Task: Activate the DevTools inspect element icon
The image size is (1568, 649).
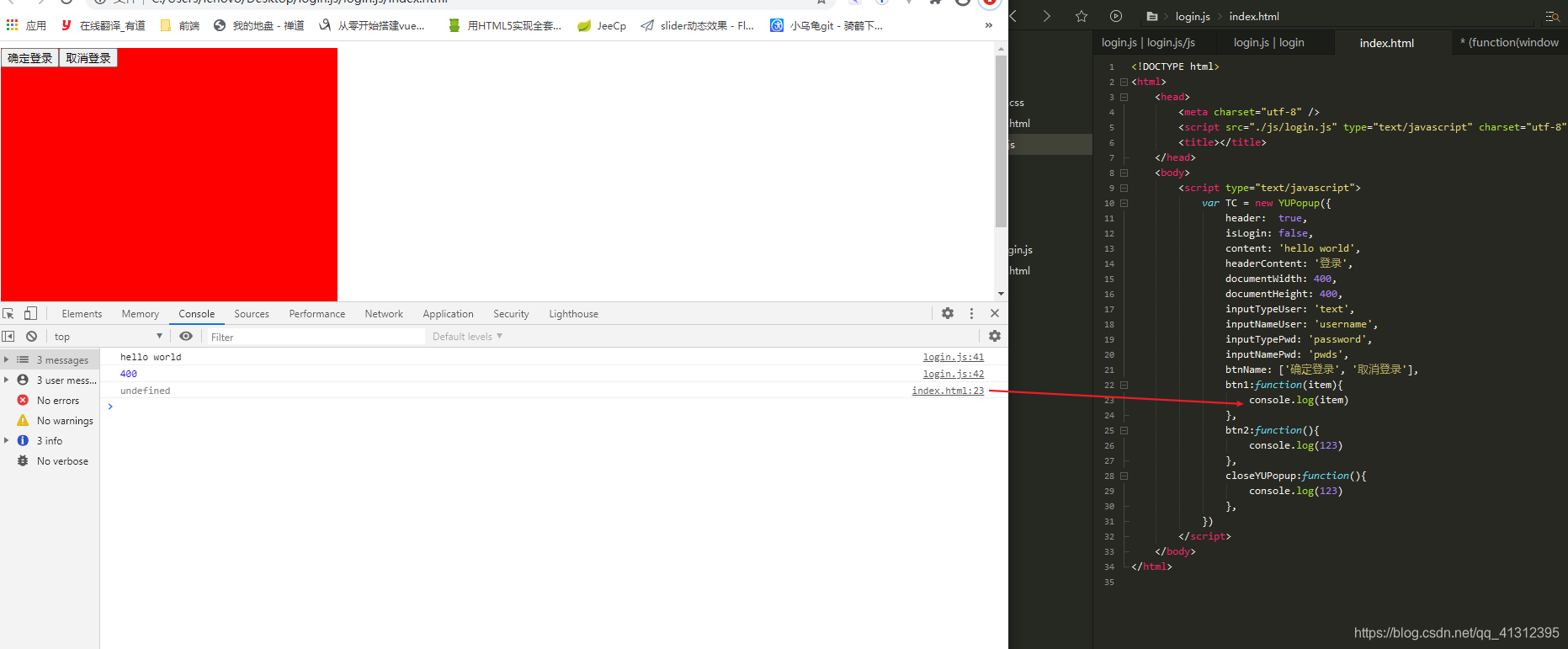Action: (x=8, y=313)
